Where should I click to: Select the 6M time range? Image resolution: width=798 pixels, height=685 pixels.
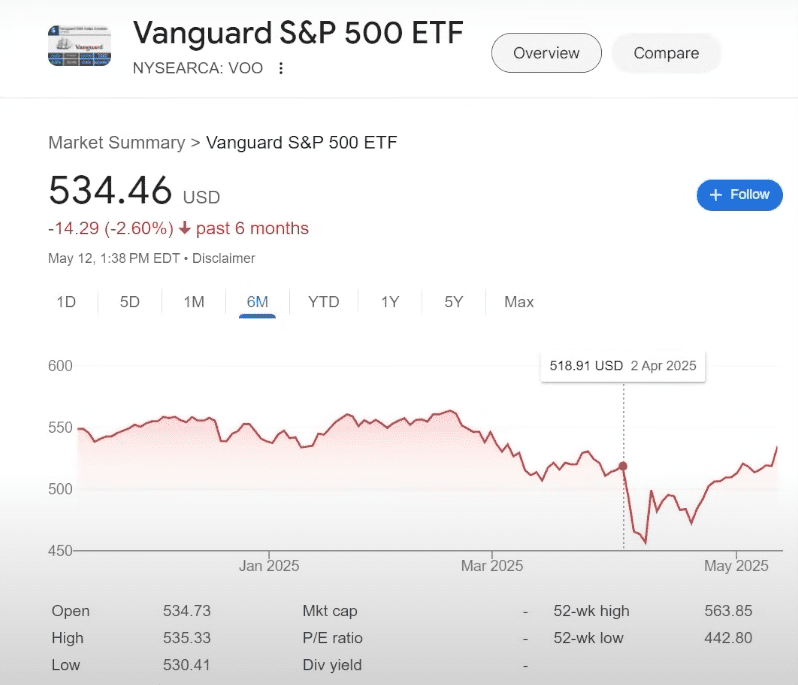click(257, 302)
